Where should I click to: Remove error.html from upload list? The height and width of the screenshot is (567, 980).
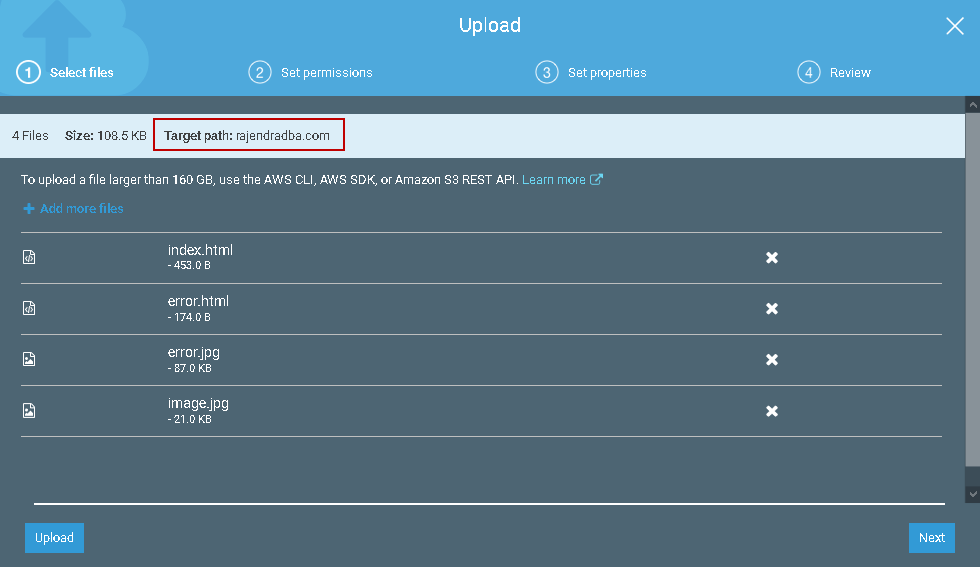tap(772, 309)
